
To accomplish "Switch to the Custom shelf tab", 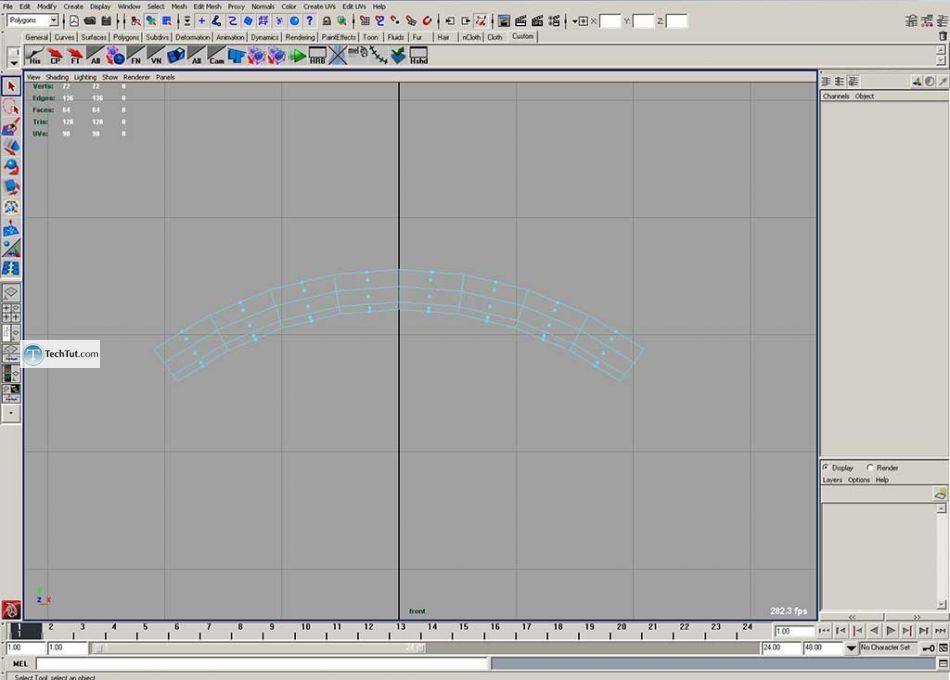I will pos(522,36).
